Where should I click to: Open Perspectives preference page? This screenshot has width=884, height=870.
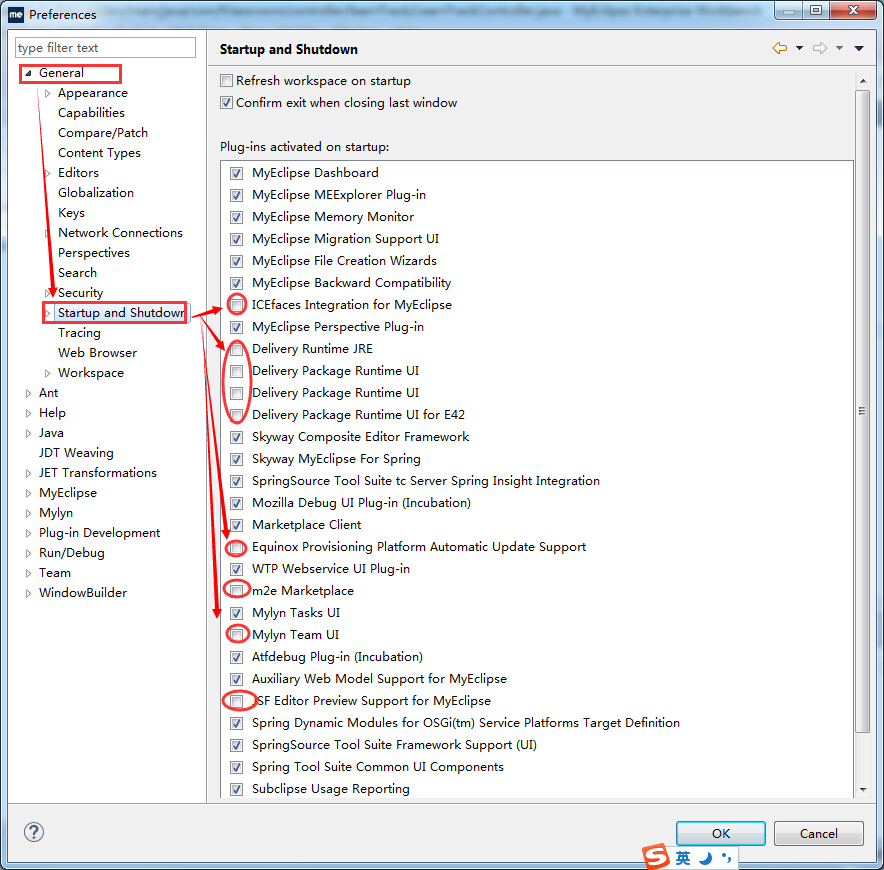pos(94,253)
